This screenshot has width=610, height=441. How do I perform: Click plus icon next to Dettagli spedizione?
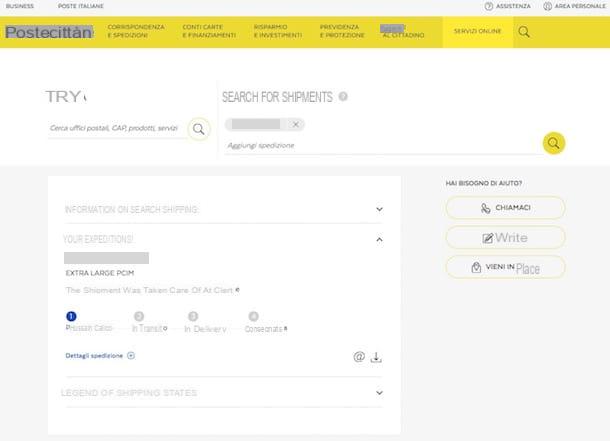click(131, 355)
